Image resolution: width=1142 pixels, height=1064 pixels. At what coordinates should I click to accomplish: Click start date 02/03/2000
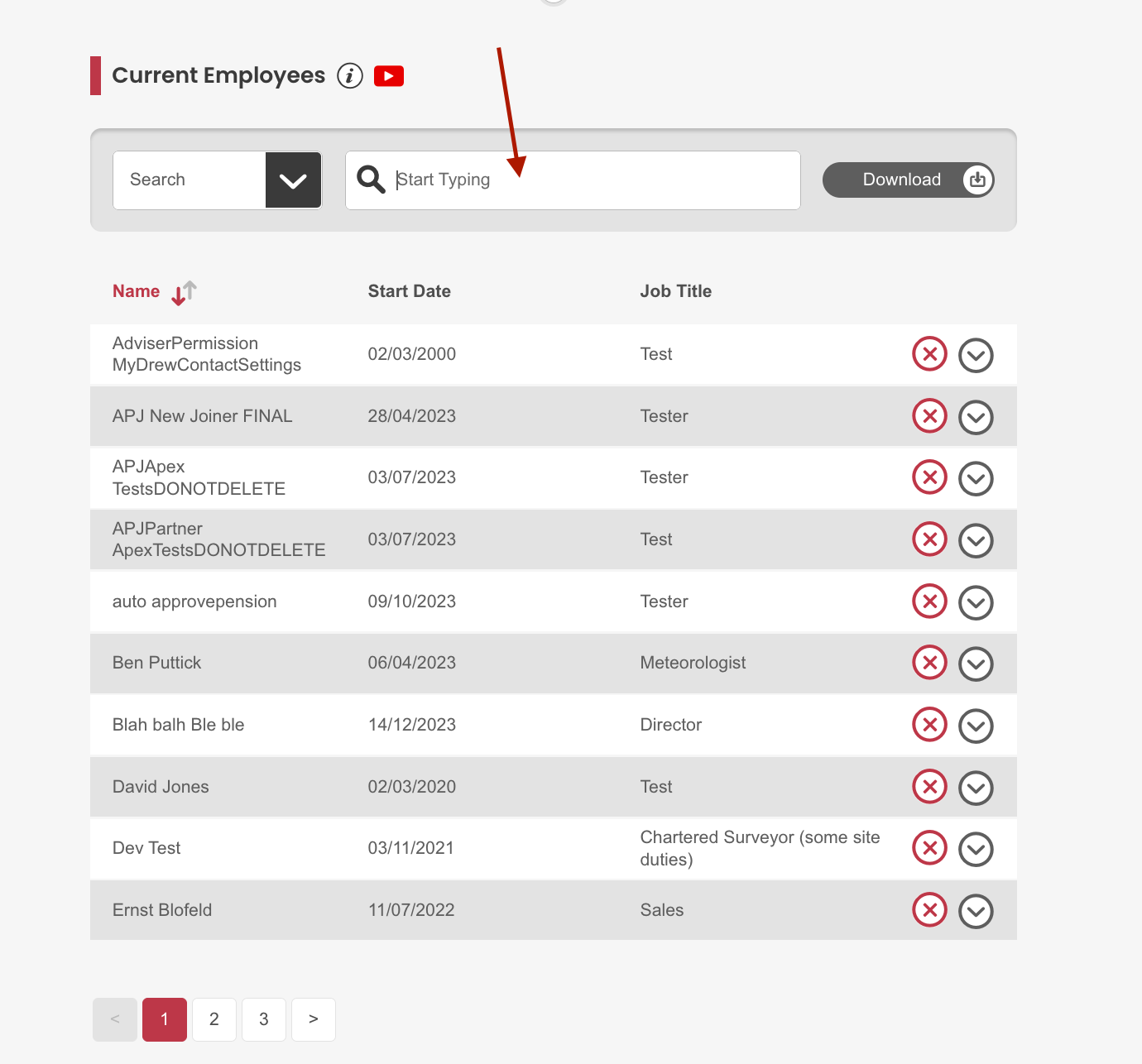(x=412, y=354)
